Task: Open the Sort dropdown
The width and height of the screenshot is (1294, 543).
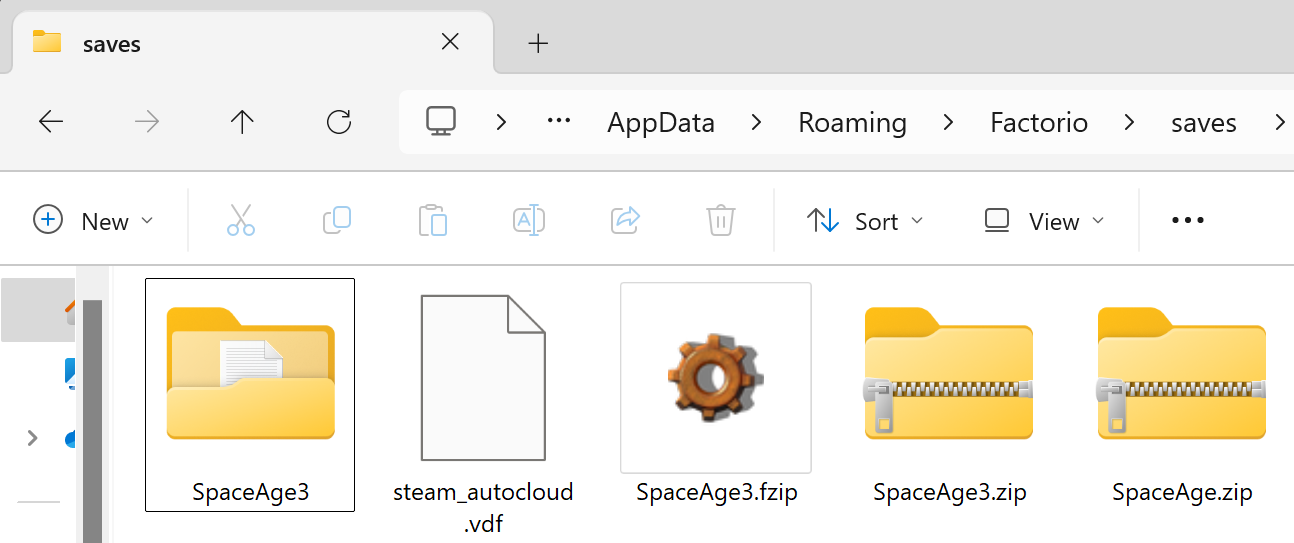Action: point(864,221)
